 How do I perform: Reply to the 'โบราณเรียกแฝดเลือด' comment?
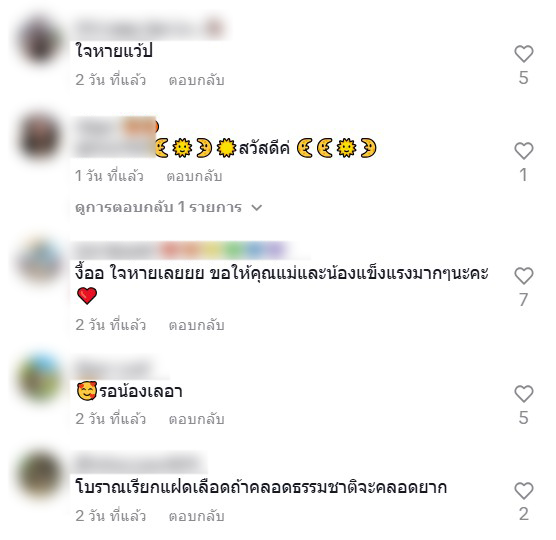point(196,516)
